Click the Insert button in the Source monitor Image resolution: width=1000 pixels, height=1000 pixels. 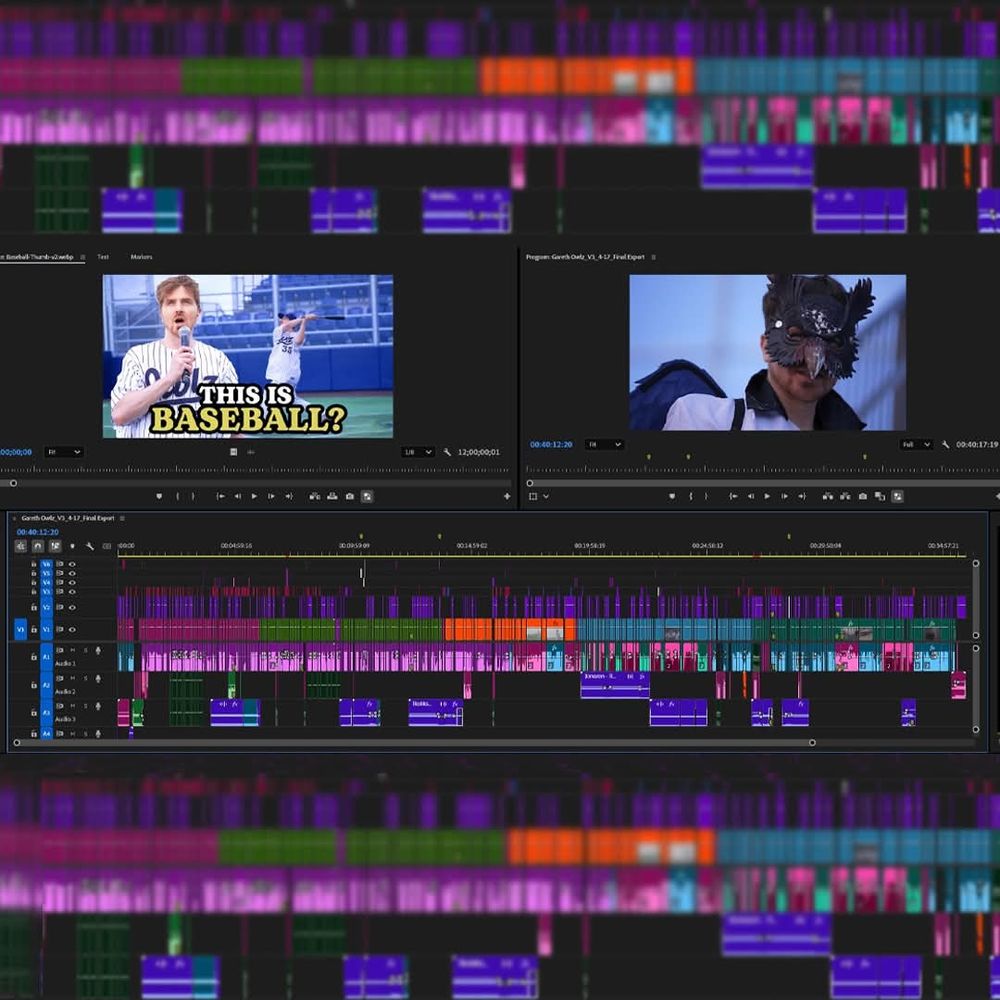pos(314,496)
